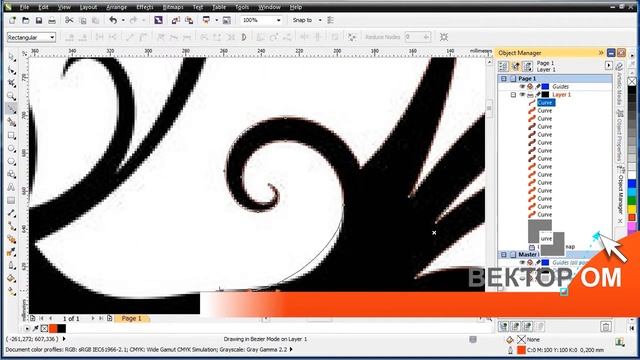Image resolution: width=640 pixels, height=360 pixels.
Task: Toggle editable pencil for Guides layer
Action: point(538,87)
